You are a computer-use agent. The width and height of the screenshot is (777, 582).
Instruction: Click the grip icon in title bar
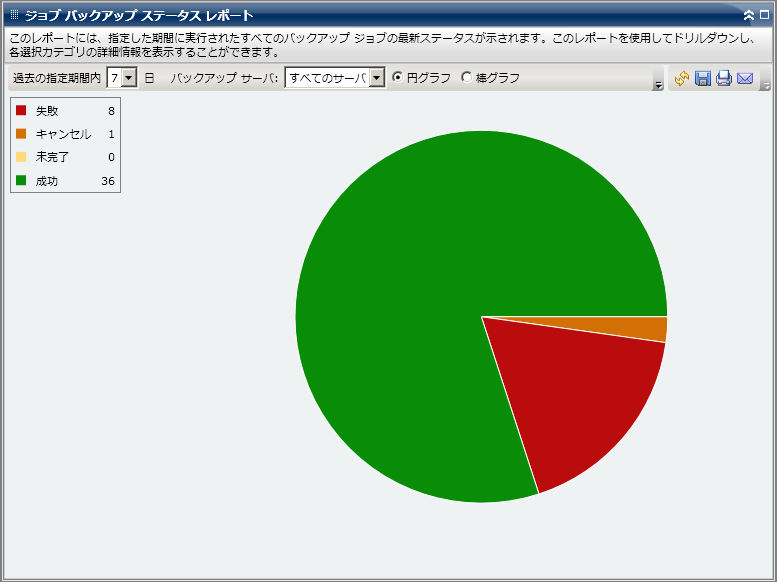[14, 15]
